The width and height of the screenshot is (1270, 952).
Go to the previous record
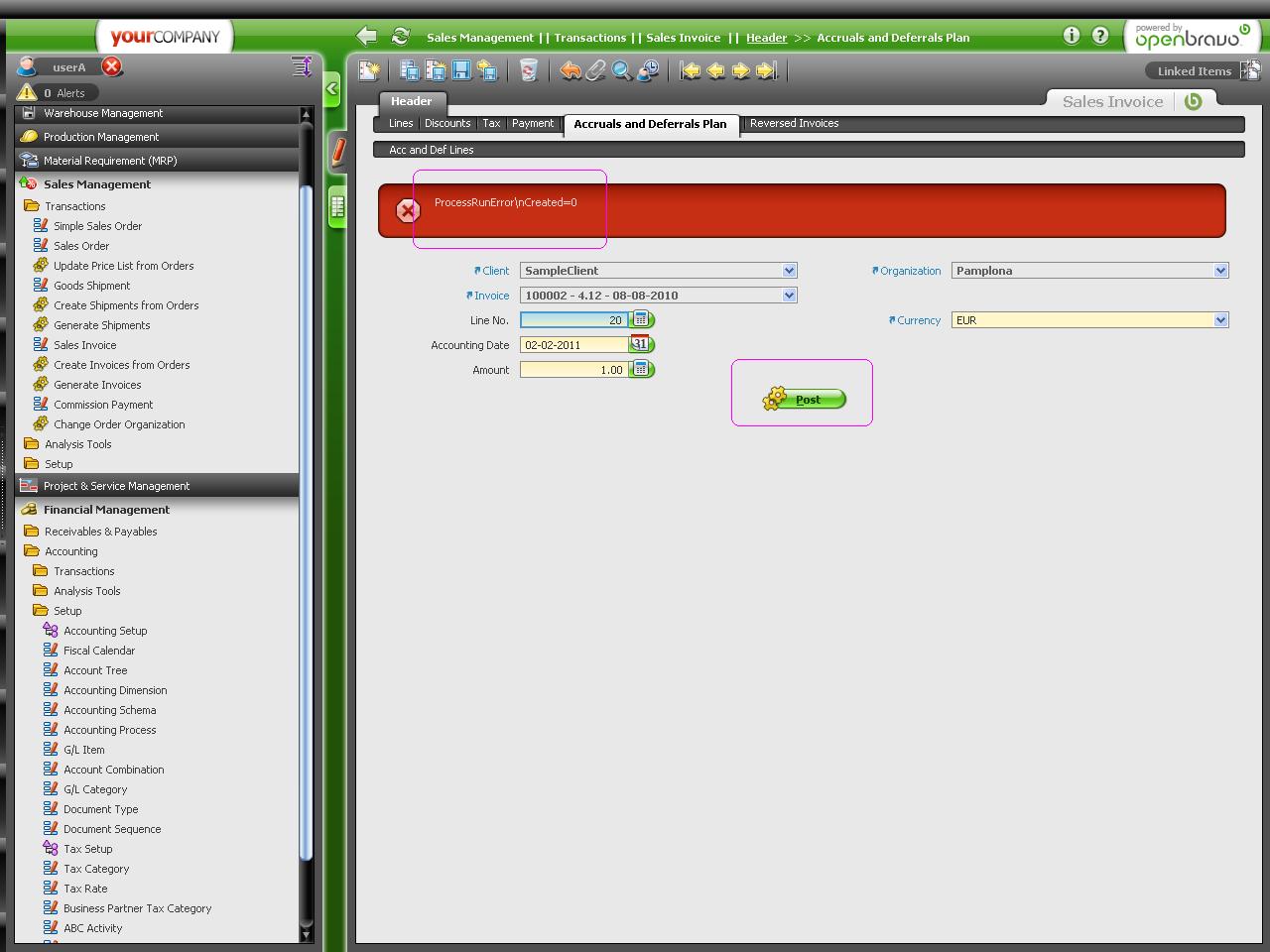coord(715,70)
